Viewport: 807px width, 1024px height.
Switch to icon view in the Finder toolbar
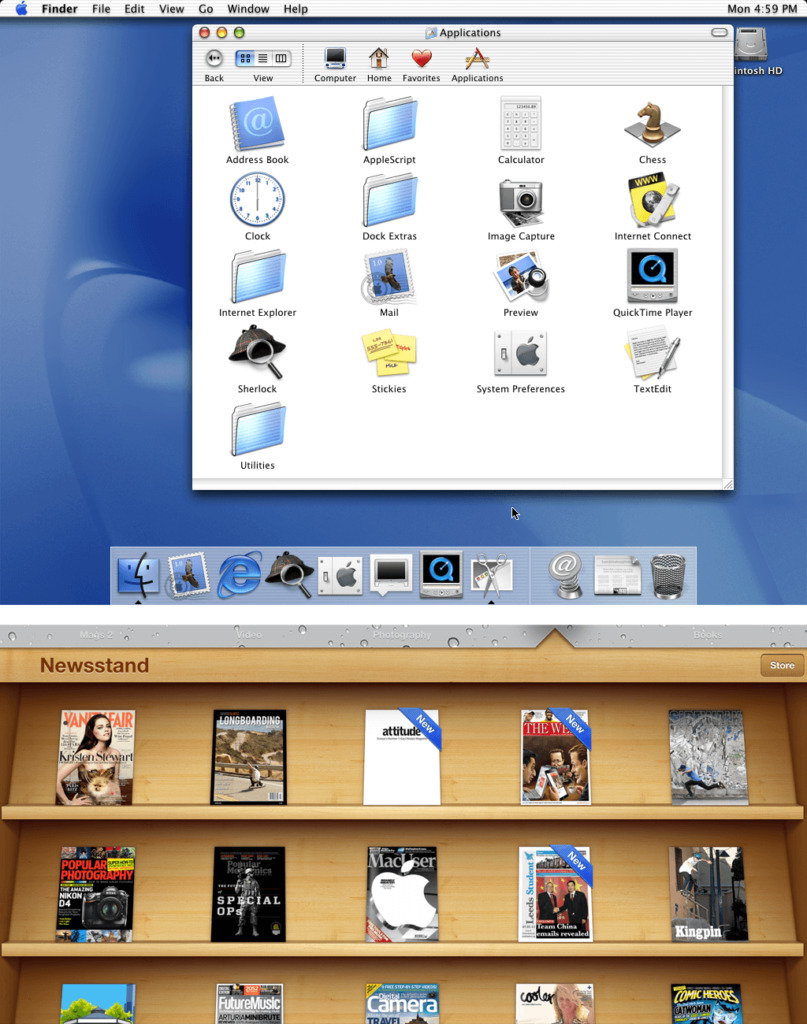[x=245, y=58]
